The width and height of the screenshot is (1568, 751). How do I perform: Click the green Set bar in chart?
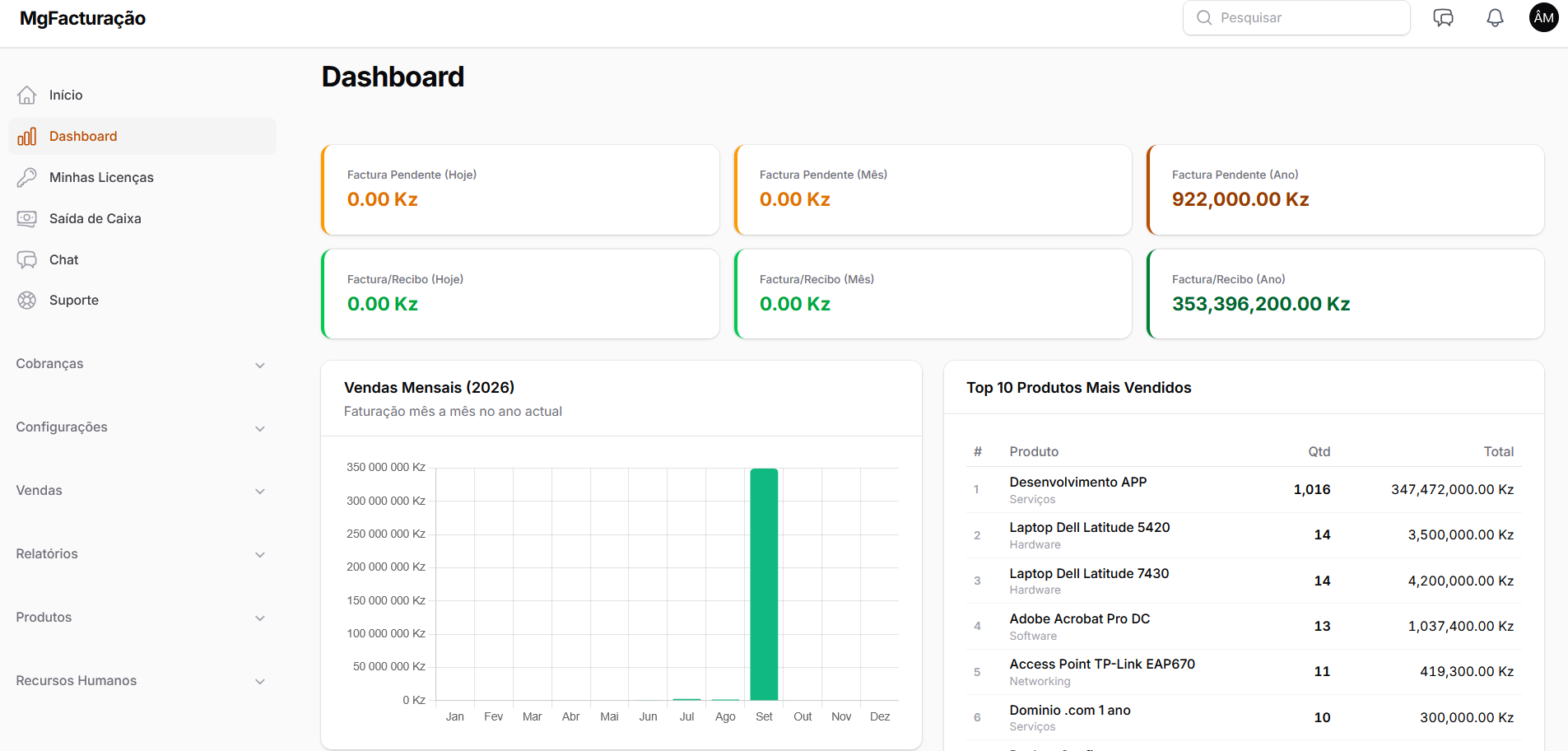pyautogui.click(x=764, y=584)
